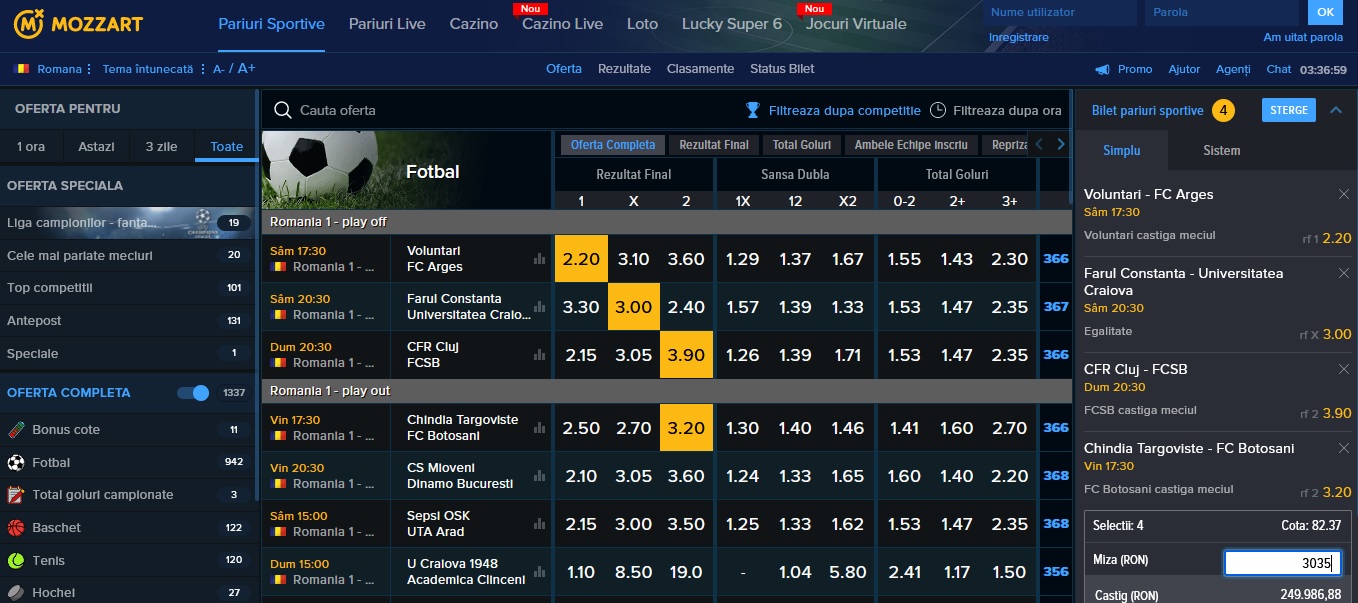Open Lucky Super 6 page

tap(732, 24)
